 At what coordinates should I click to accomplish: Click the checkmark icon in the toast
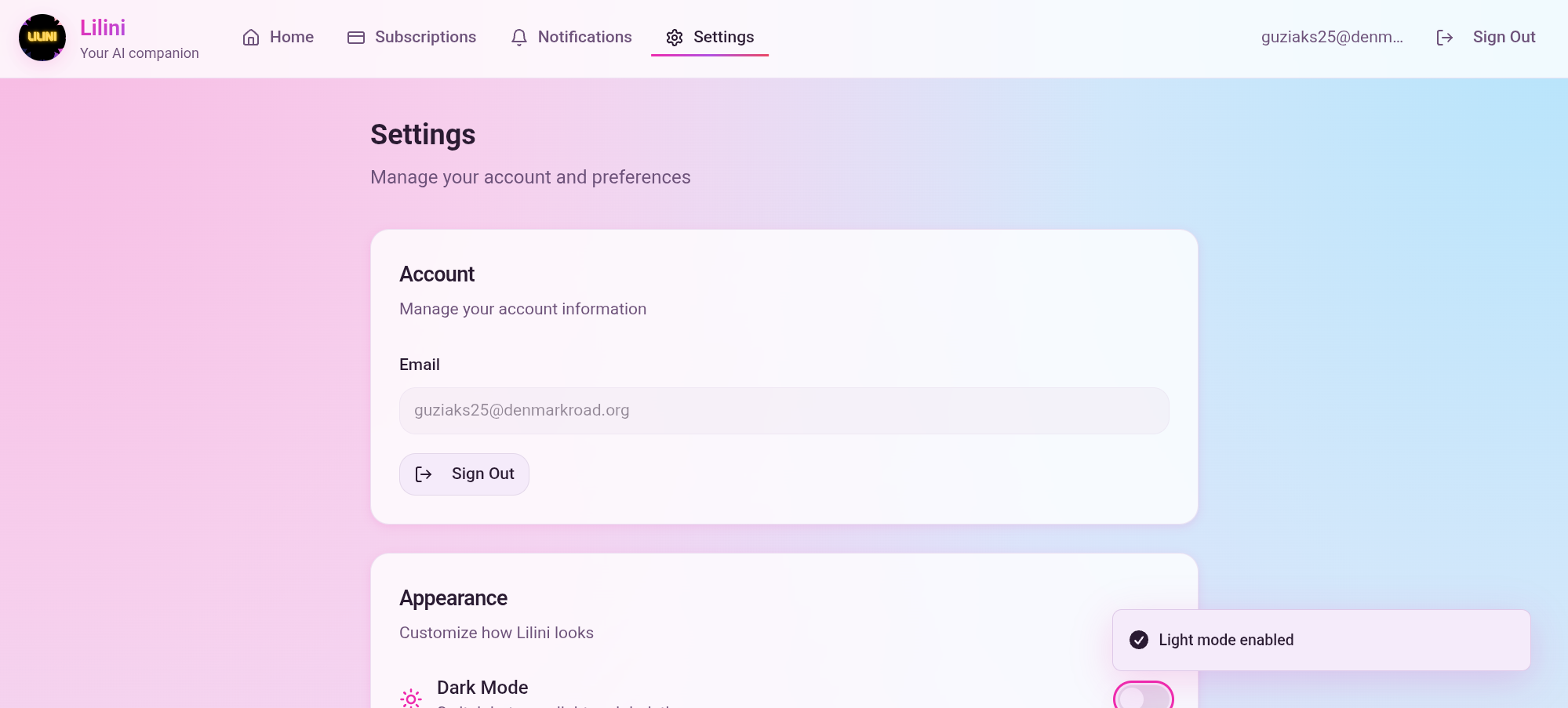(1138, 640)
